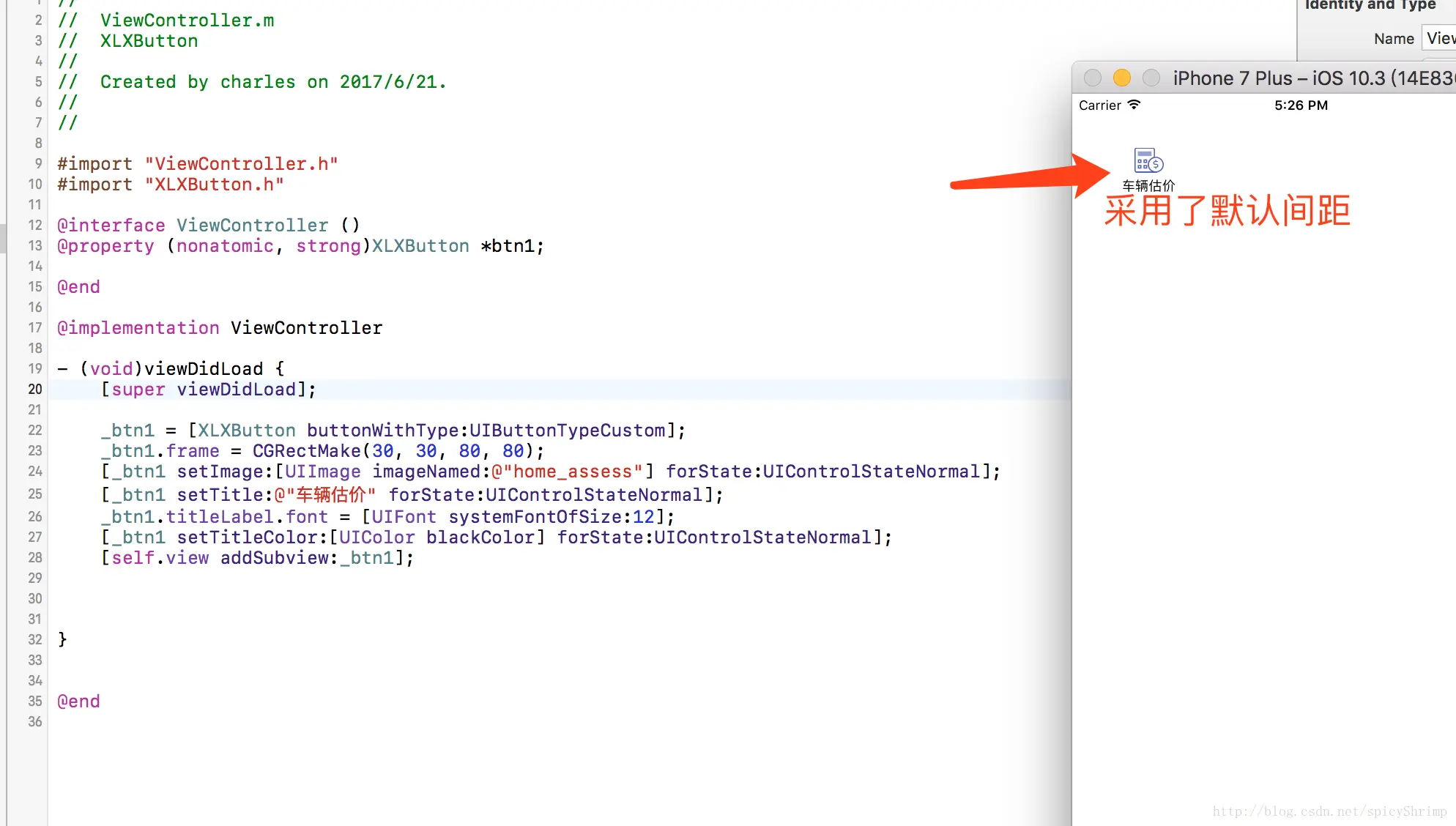Screen dimensions: 1456x826
Task: Click the gray close button of simulator
Action: point(1092,78)
